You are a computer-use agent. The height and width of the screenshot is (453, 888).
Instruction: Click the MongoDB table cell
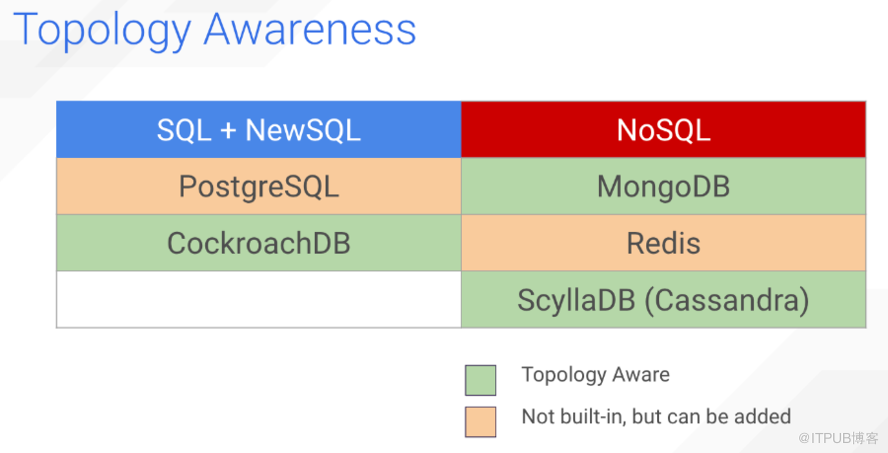(663, 186)
